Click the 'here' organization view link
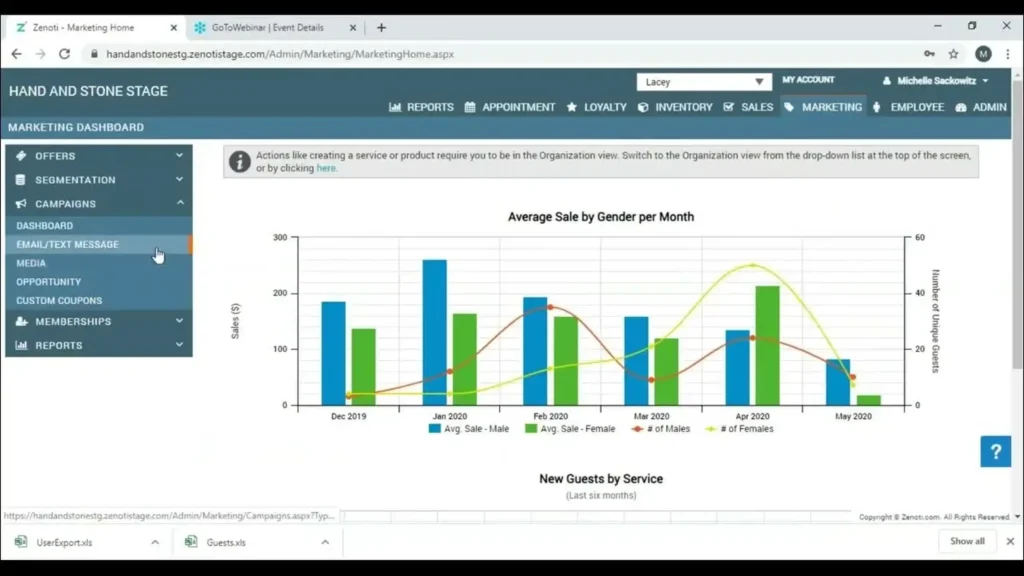This screenshot has width=1024, height=576. click(x=326, y=169)
